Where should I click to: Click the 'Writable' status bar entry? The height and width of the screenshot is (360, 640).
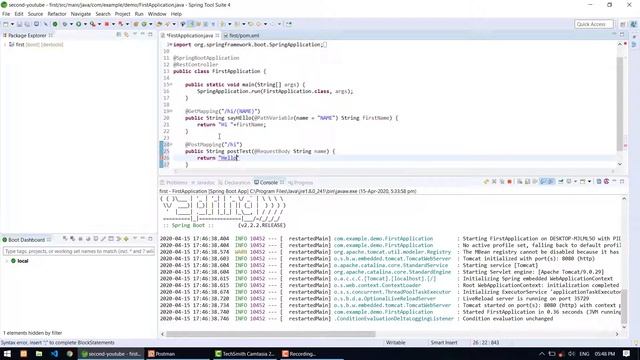tap(396, 342)
